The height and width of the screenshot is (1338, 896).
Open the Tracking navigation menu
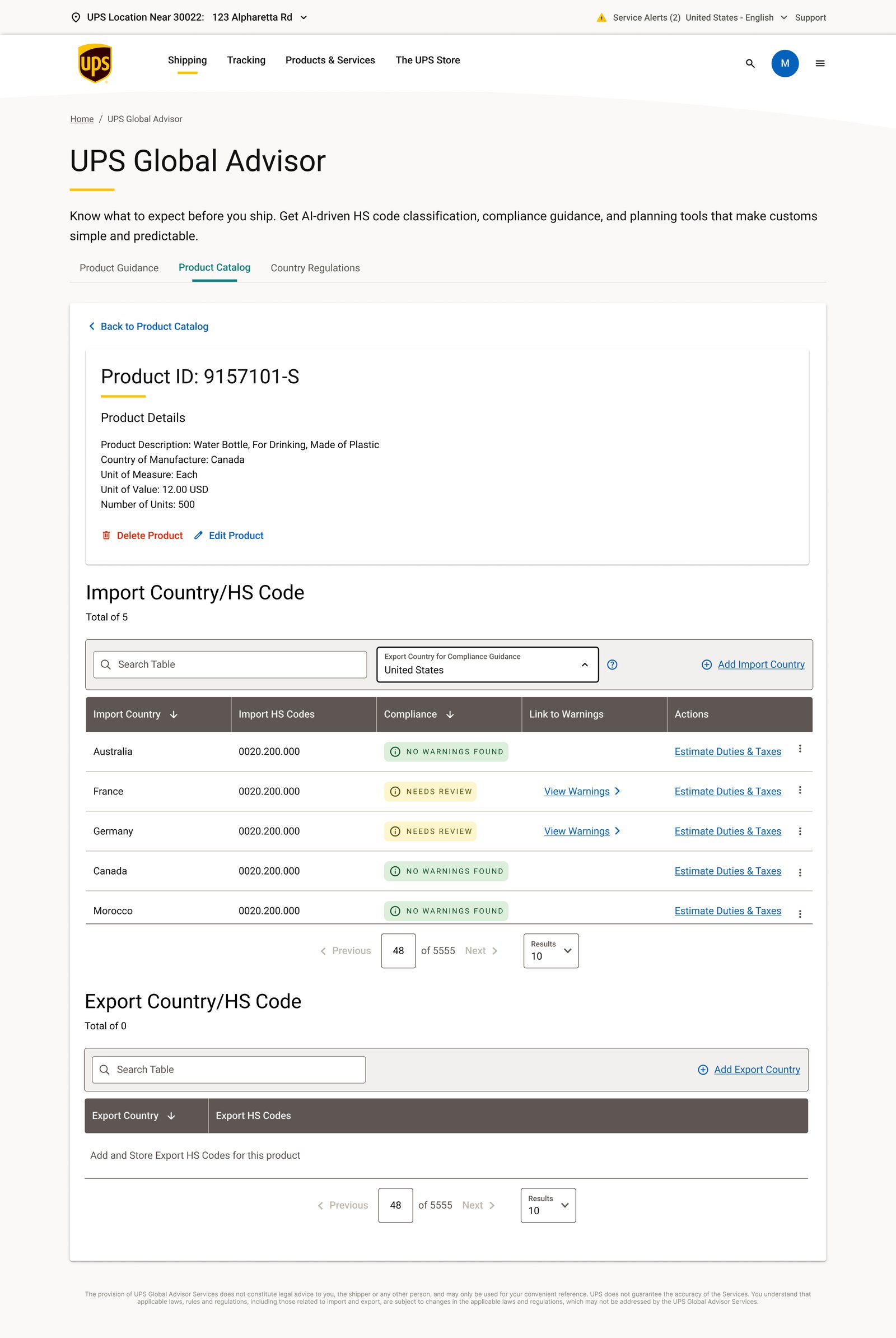246,60
